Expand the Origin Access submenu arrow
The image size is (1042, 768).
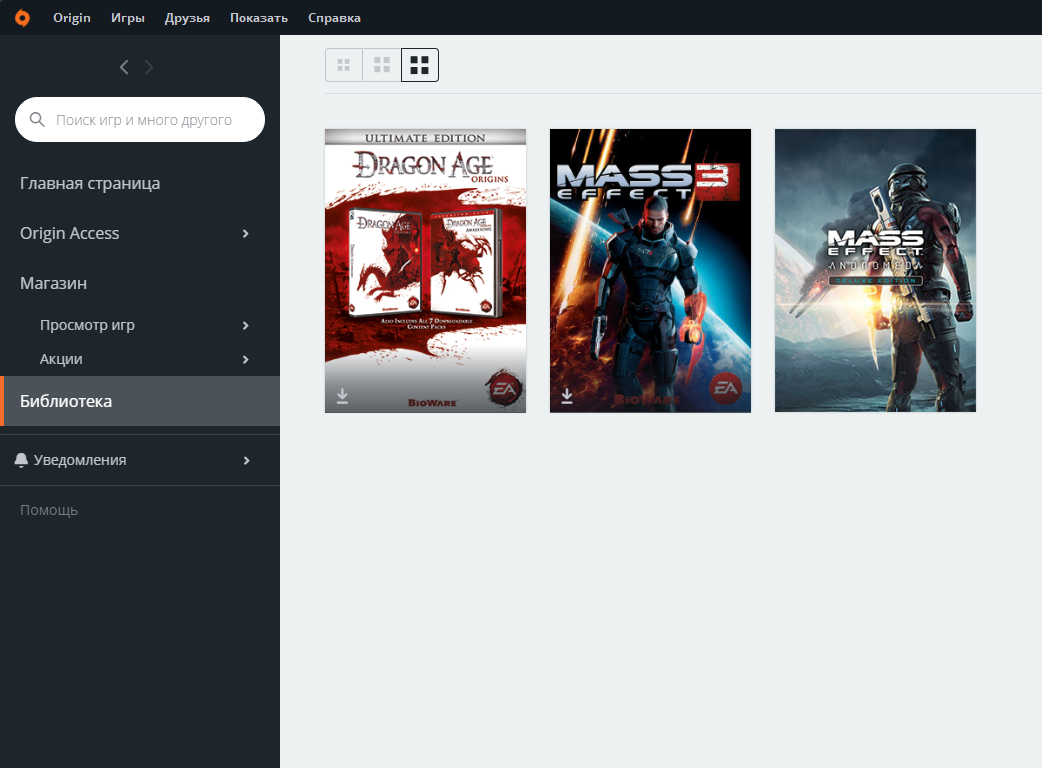click(246, 233)
